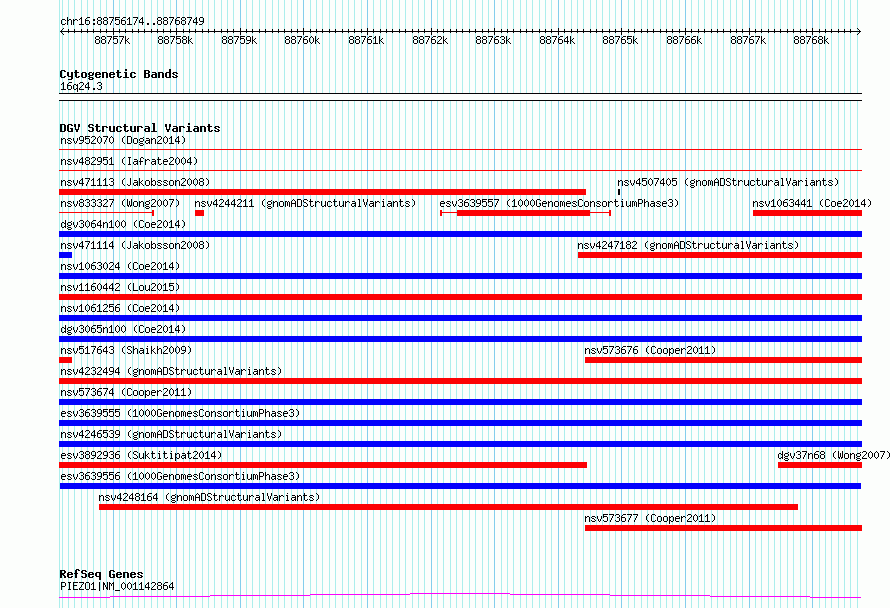890x608 pixels.
Task: Select the dgv37n68 (Wong2007) red bar
Action: [x=820, y=465]
